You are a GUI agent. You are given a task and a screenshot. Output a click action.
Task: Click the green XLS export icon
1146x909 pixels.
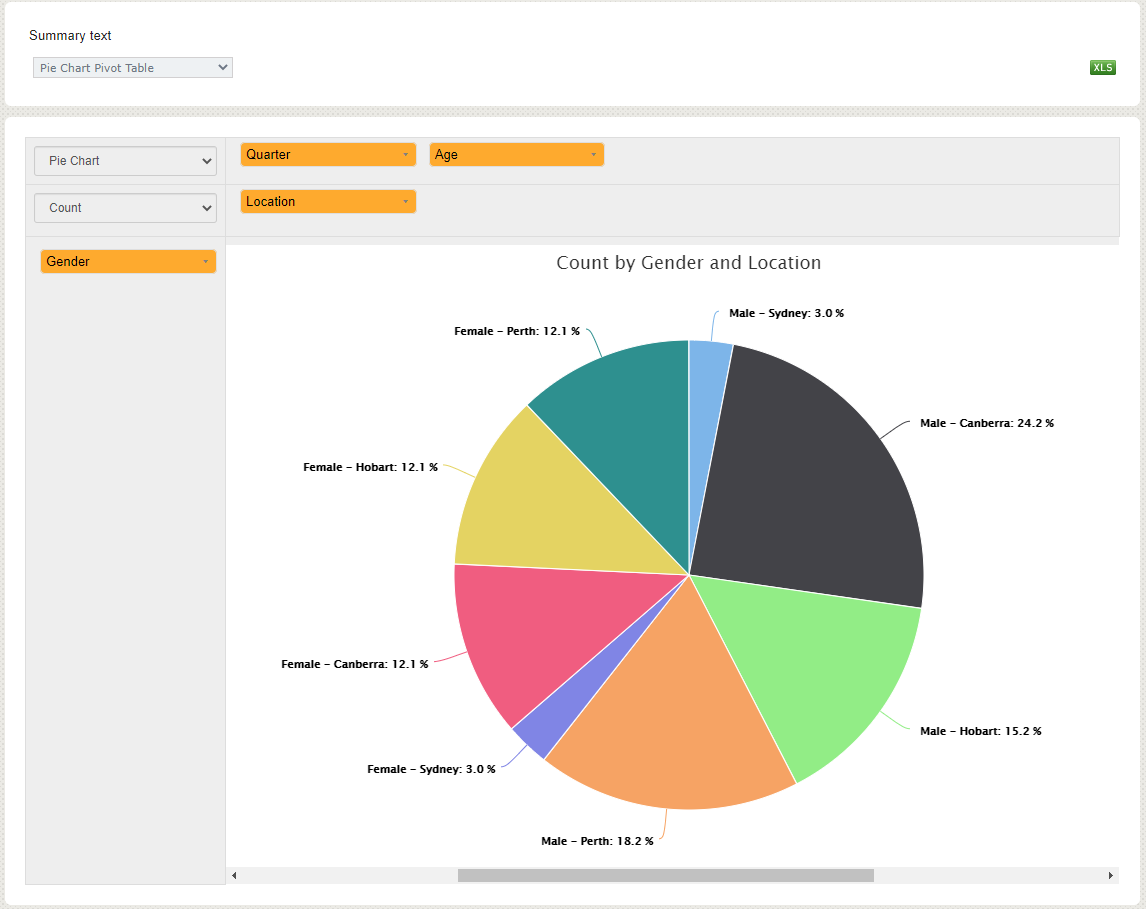point(1103,67)
